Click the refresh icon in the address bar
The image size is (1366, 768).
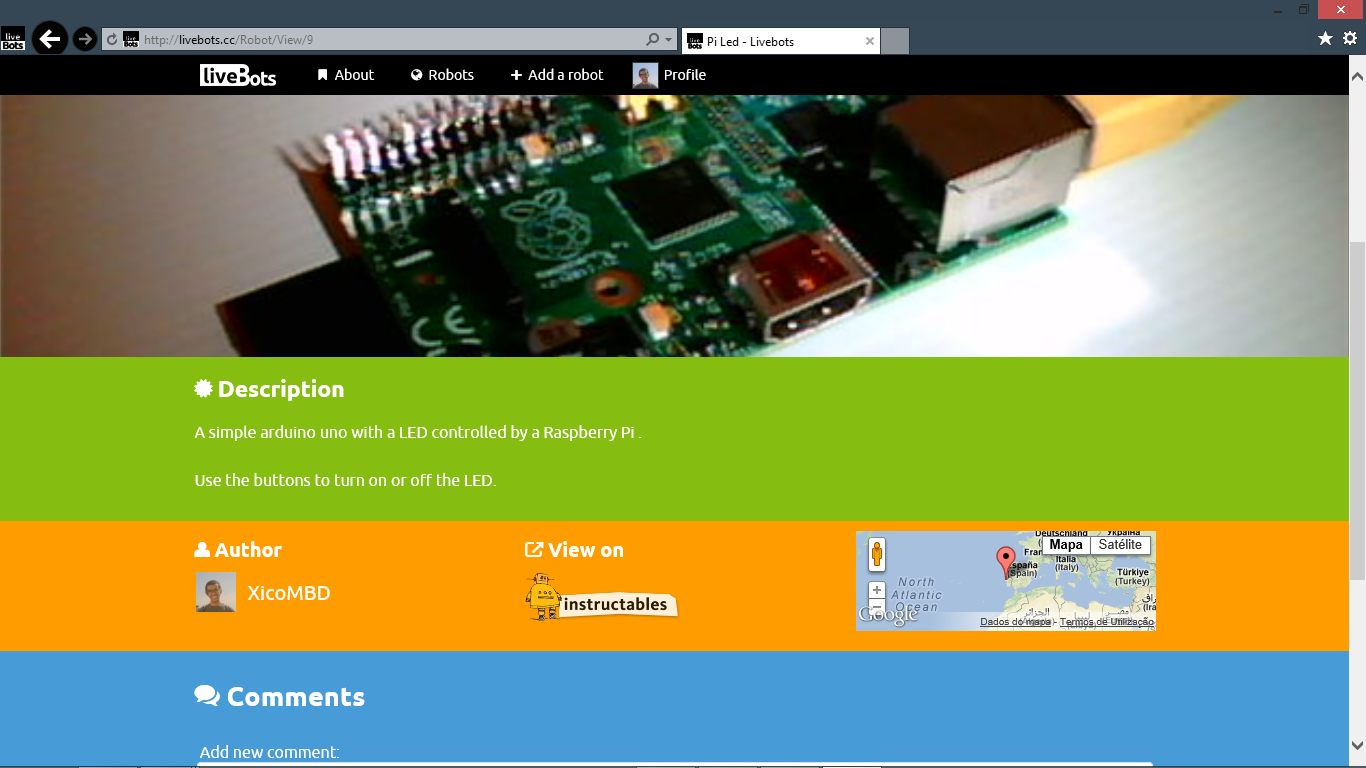click(x=110, y=39)
